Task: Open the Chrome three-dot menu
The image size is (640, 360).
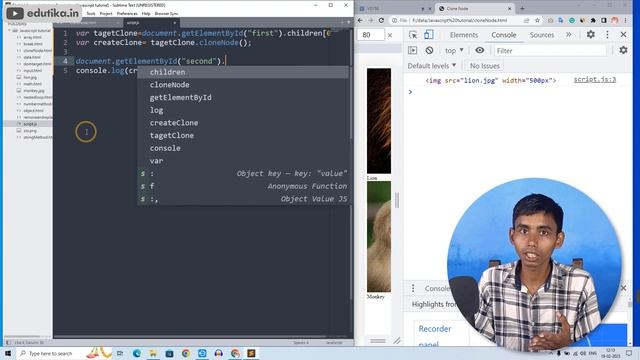Action: pyautogui.click(x=625, y=20)
